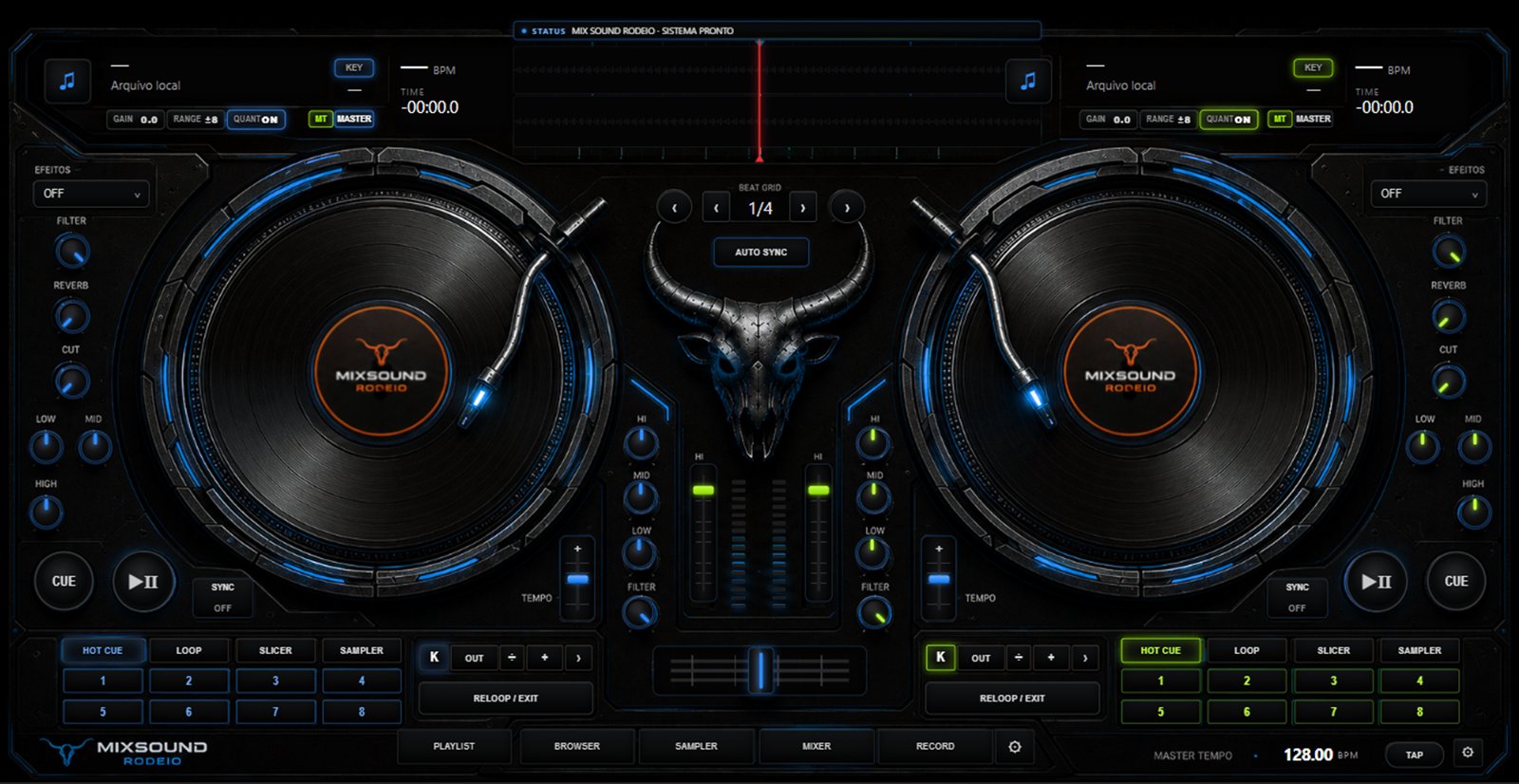Toggle the left deck KEY button
1519x784 pixels.
354,67
